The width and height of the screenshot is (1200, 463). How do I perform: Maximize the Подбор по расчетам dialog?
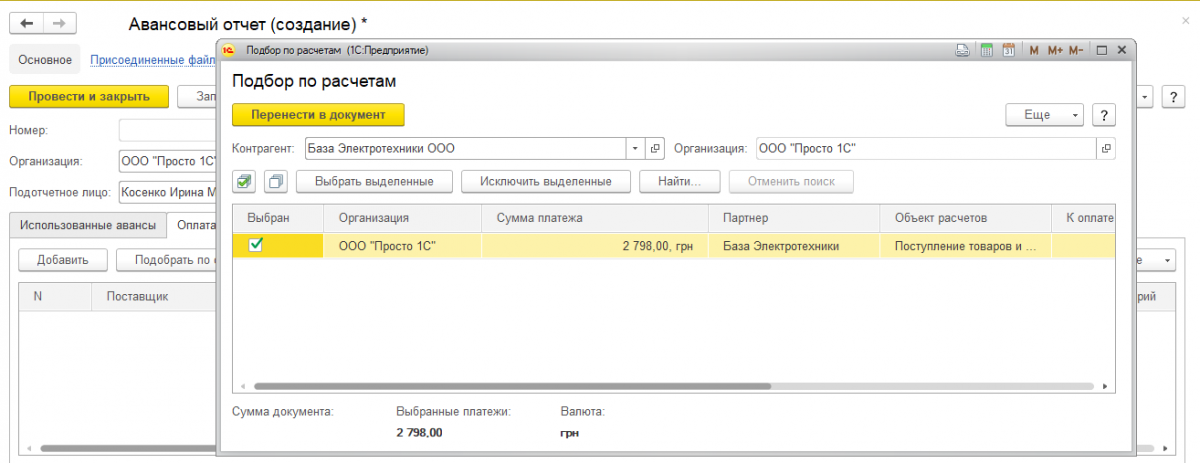coord(1101,49)
